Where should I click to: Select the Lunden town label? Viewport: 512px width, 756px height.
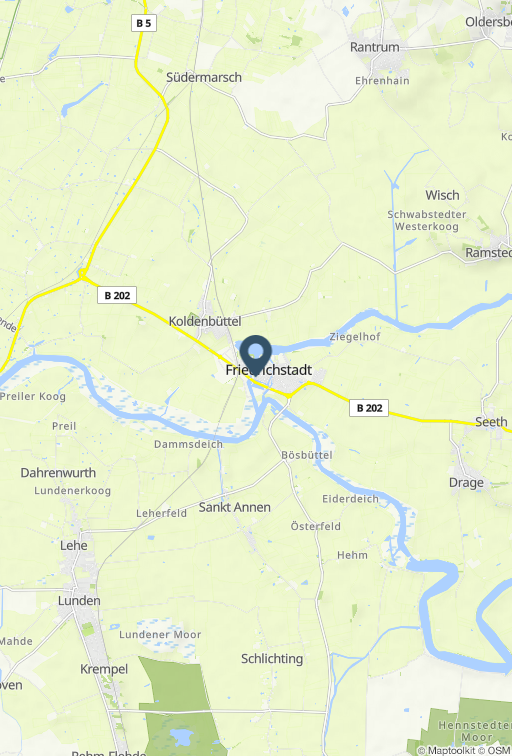click(x=79, y=601)
